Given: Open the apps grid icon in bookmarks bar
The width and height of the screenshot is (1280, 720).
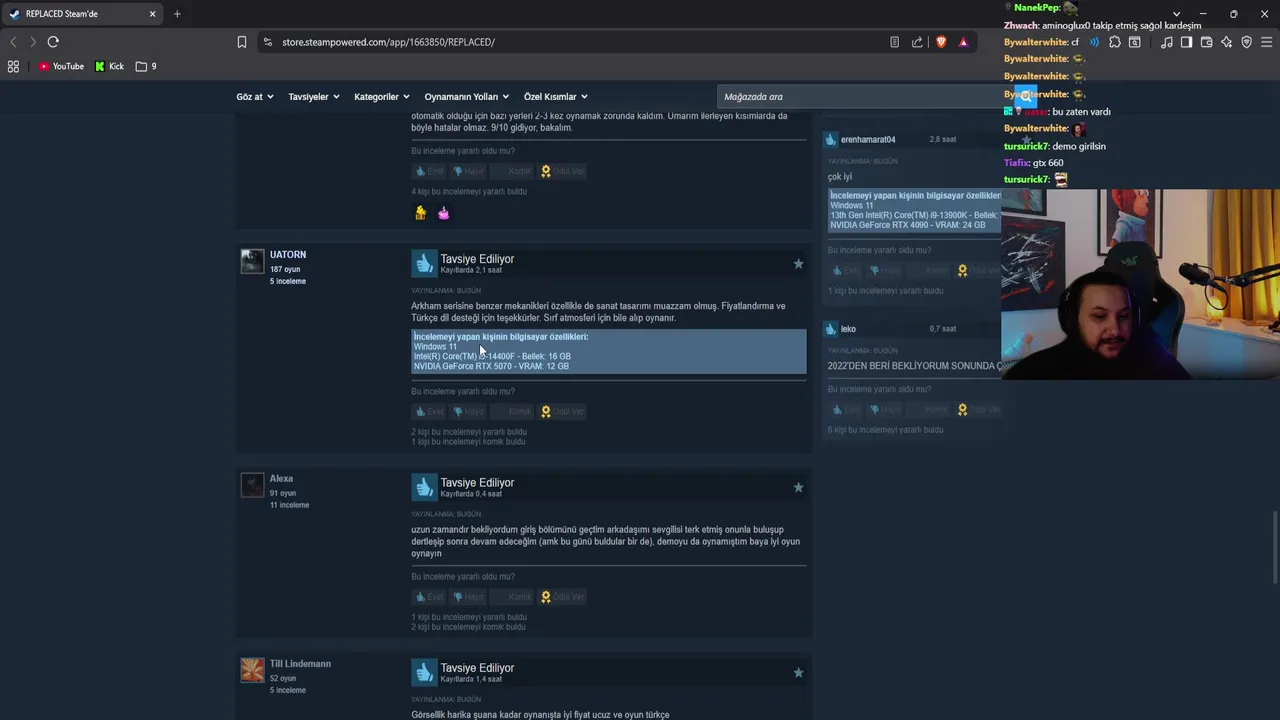Looking at the screenshot, I should tap(13, 66).
